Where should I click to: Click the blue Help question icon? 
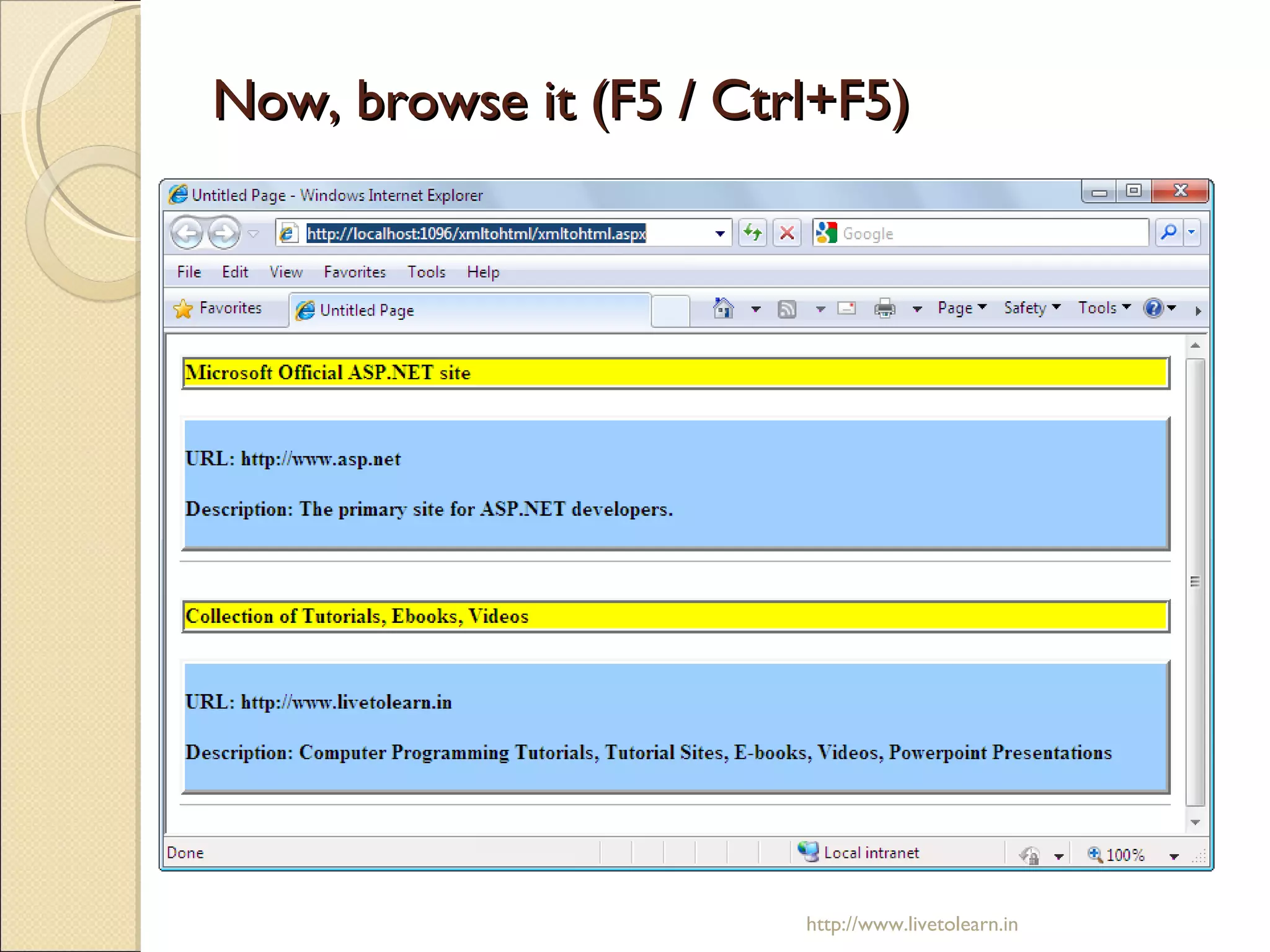click(x=1153, y=308)
